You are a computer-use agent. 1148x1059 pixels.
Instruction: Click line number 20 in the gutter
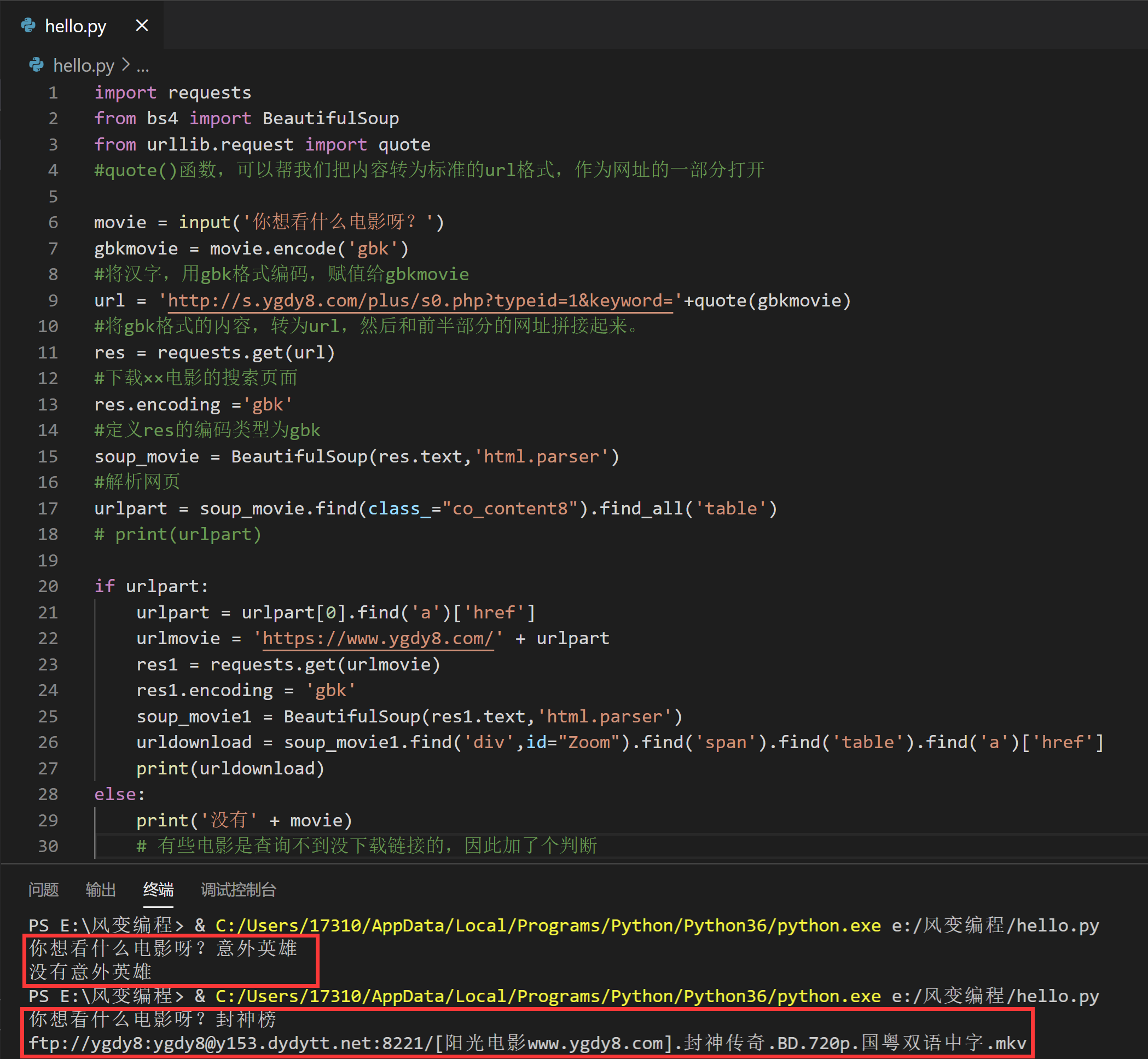click(48, 586)
